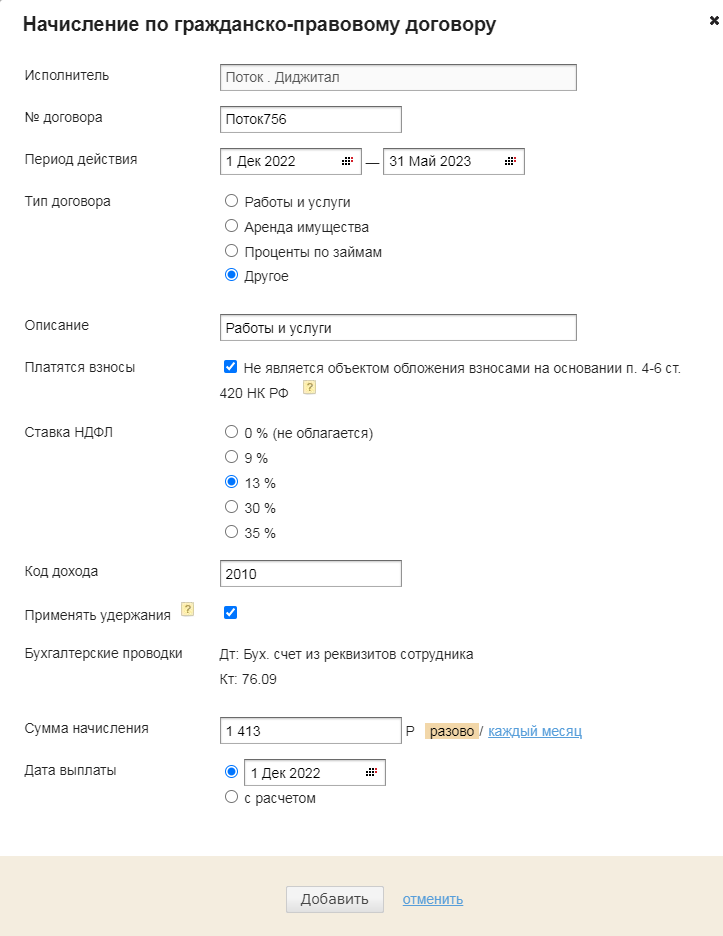Click the отменить link
Screen dimensions: 723x936
click(432, 899)
